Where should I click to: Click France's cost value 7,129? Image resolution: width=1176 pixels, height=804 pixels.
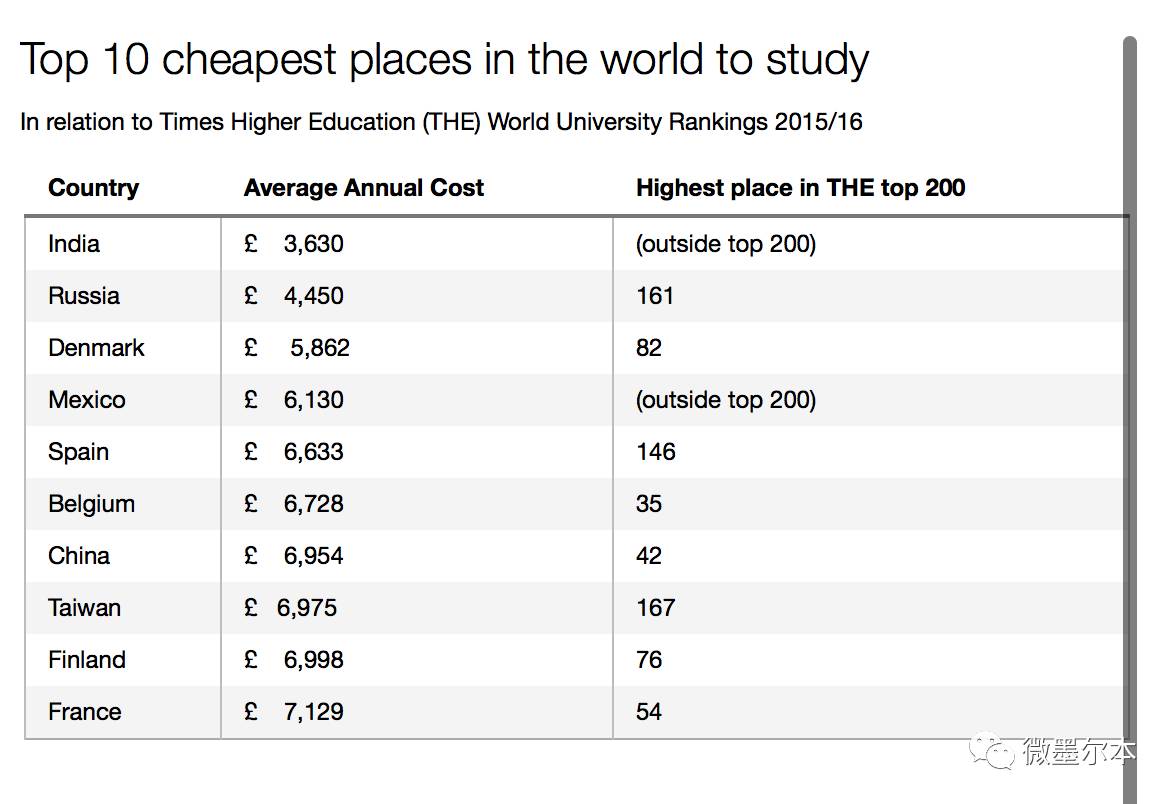(x=313, y=712)
